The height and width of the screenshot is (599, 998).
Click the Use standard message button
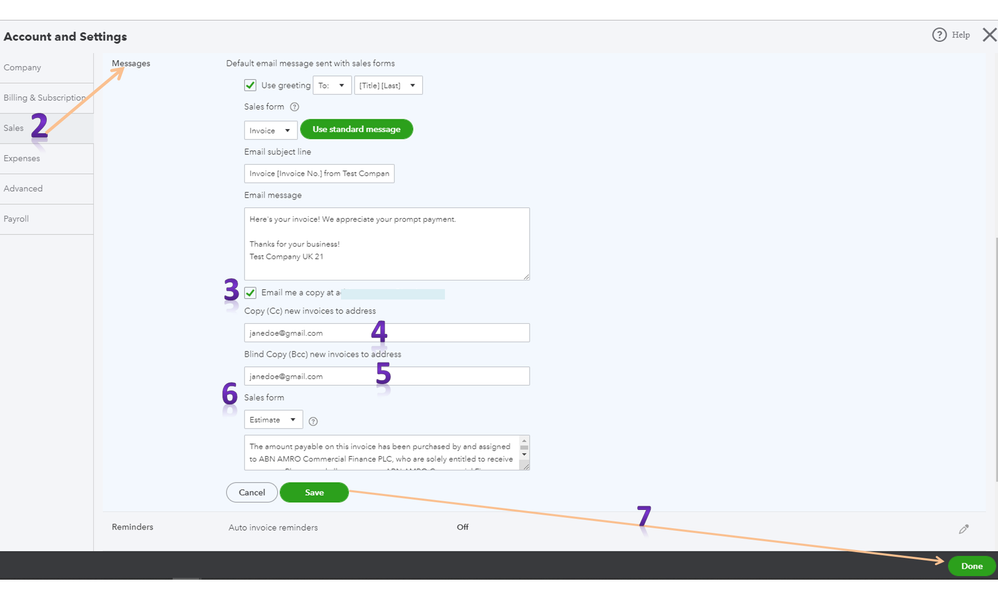point(356,129)
